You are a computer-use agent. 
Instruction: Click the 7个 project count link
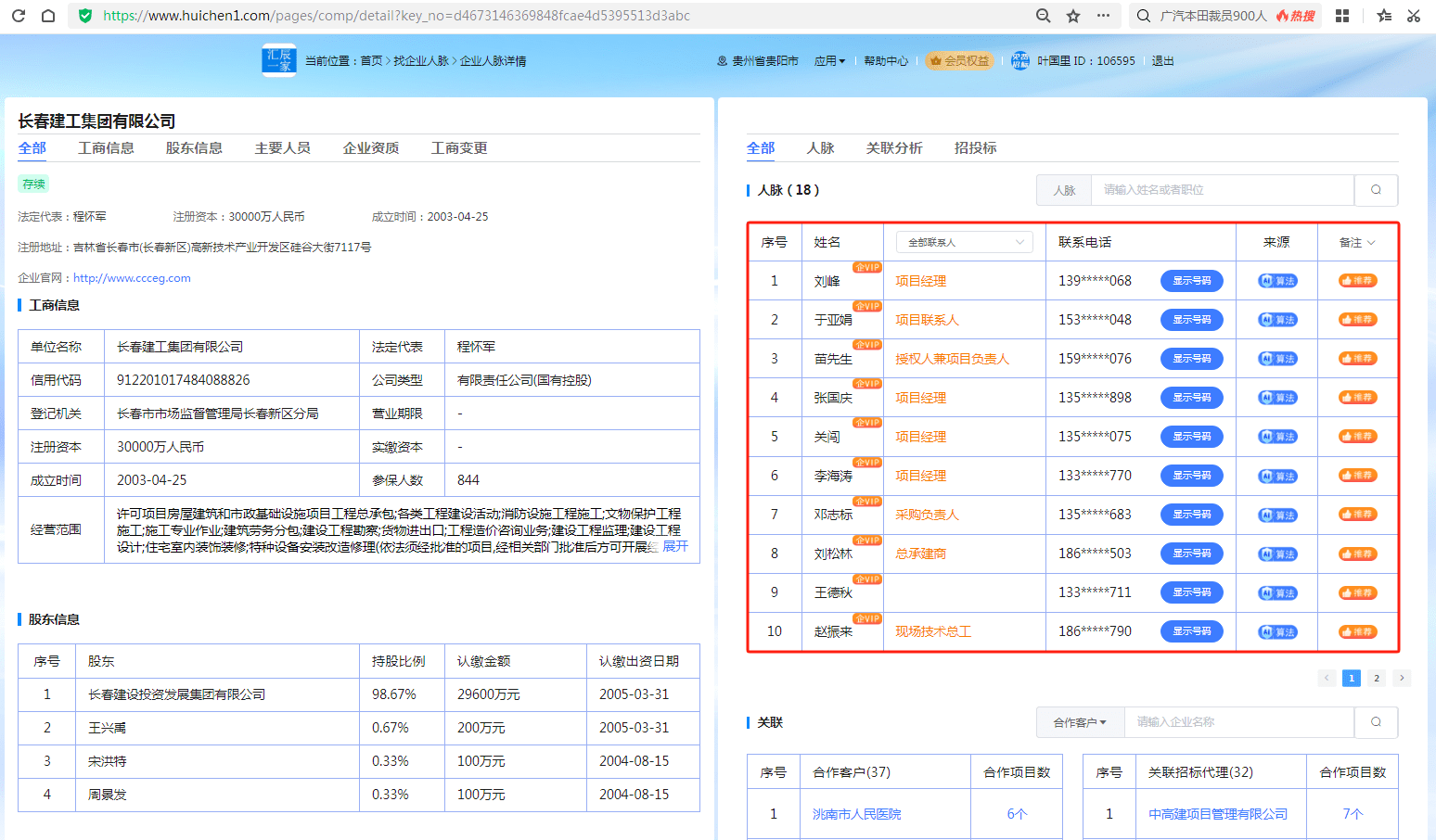[1353, 814]
